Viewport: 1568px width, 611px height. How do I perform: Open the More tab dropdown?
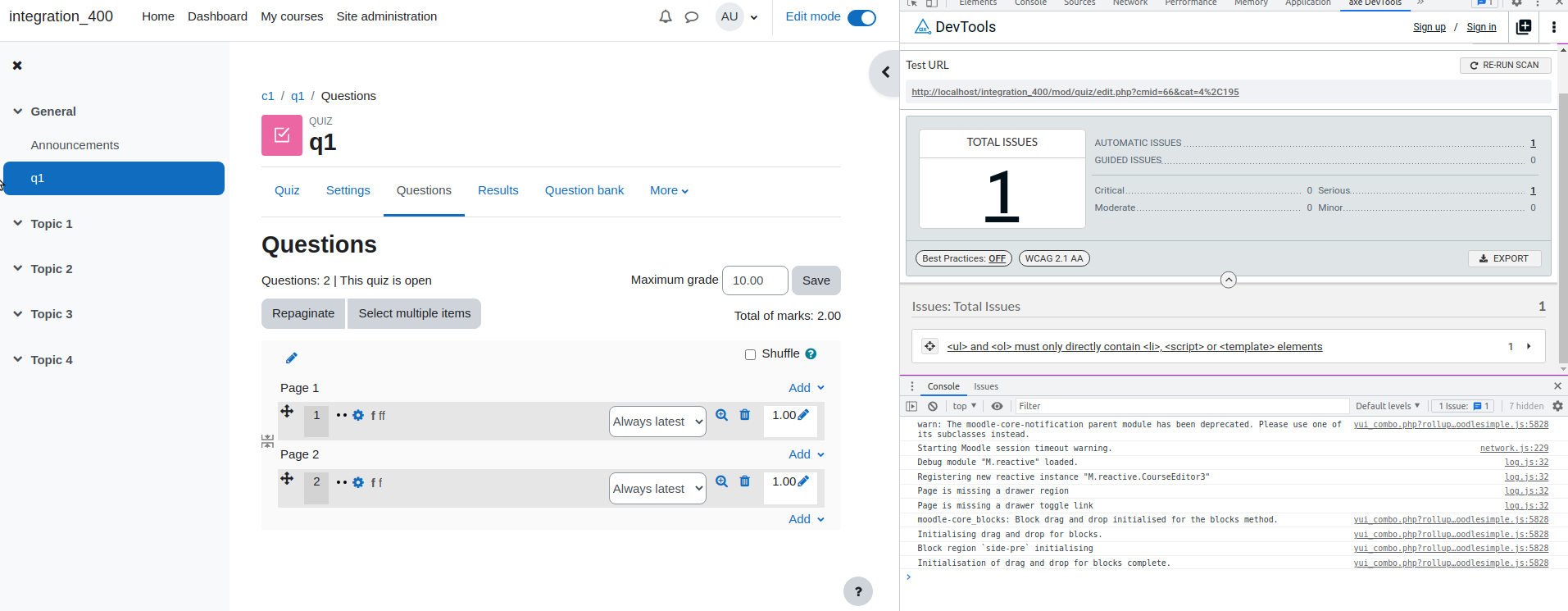coord(669,190)
